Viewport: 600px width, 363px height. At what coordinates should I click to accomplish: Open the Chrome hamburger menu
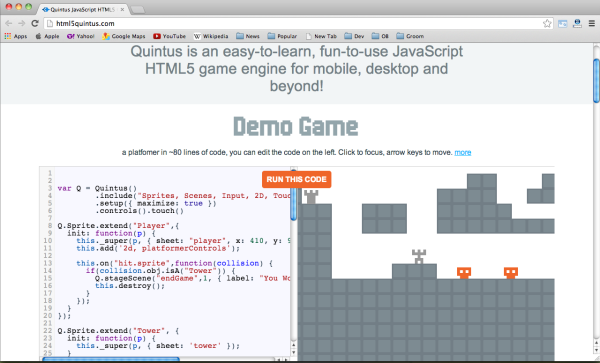(592, 23)
